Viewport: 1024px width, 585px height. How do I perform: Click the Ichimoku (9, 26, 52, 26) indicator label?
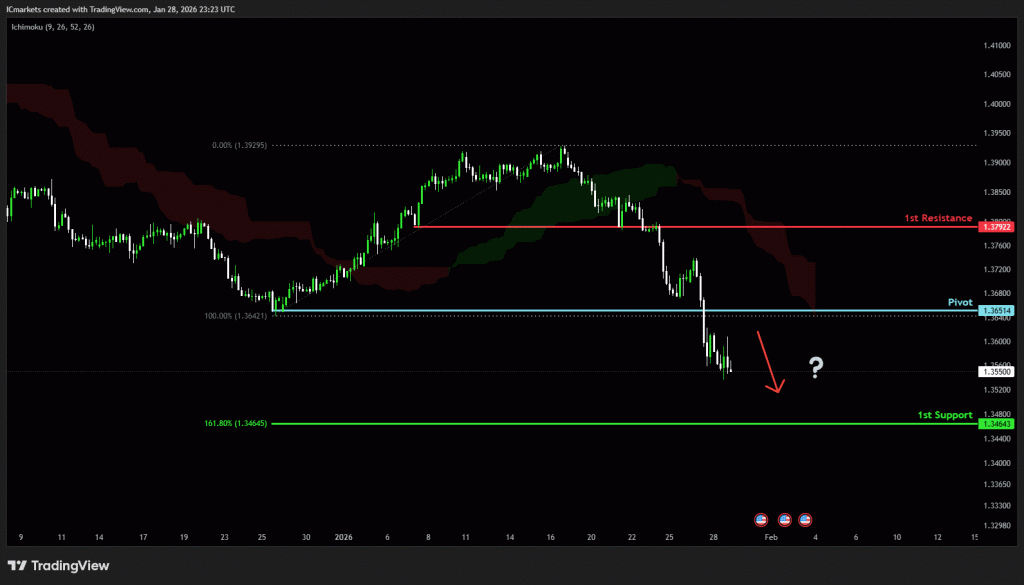52,27
